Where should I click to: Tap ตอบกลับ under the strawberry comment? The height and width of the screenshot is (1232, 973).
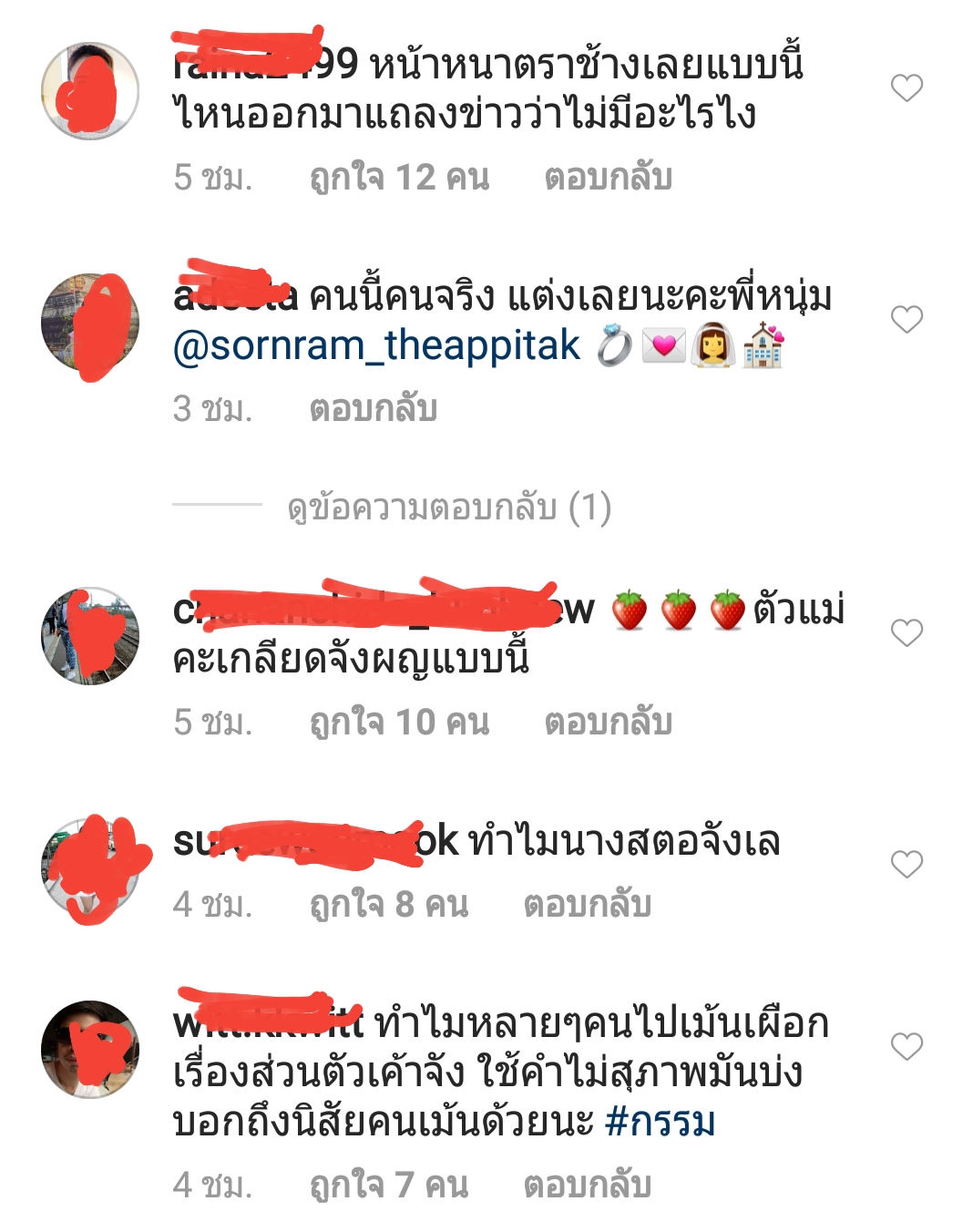pyautogui.click(x=609, y=722)
